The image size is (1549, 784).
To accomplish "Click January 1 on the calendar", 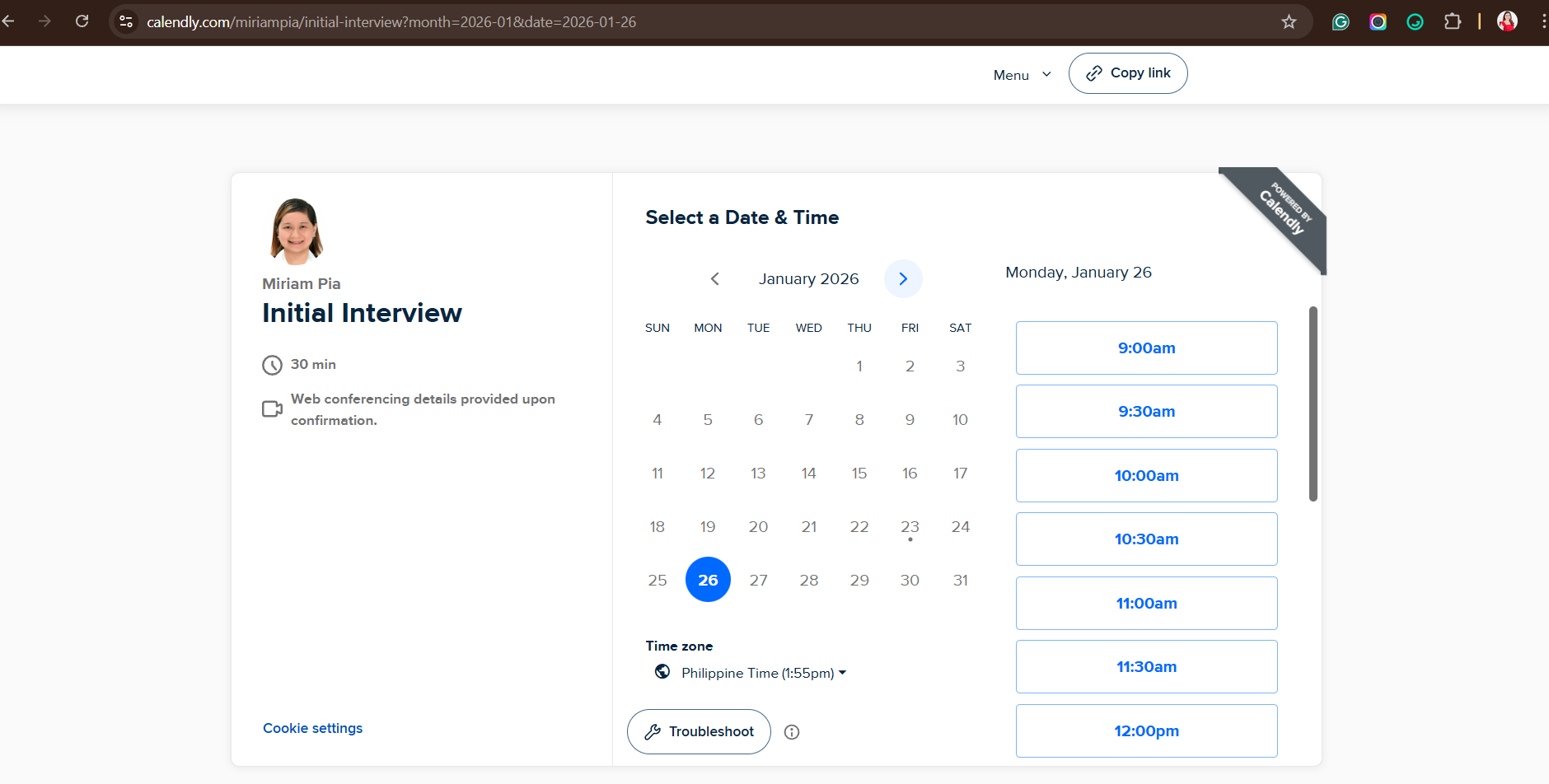I will [x=859, y=366].
